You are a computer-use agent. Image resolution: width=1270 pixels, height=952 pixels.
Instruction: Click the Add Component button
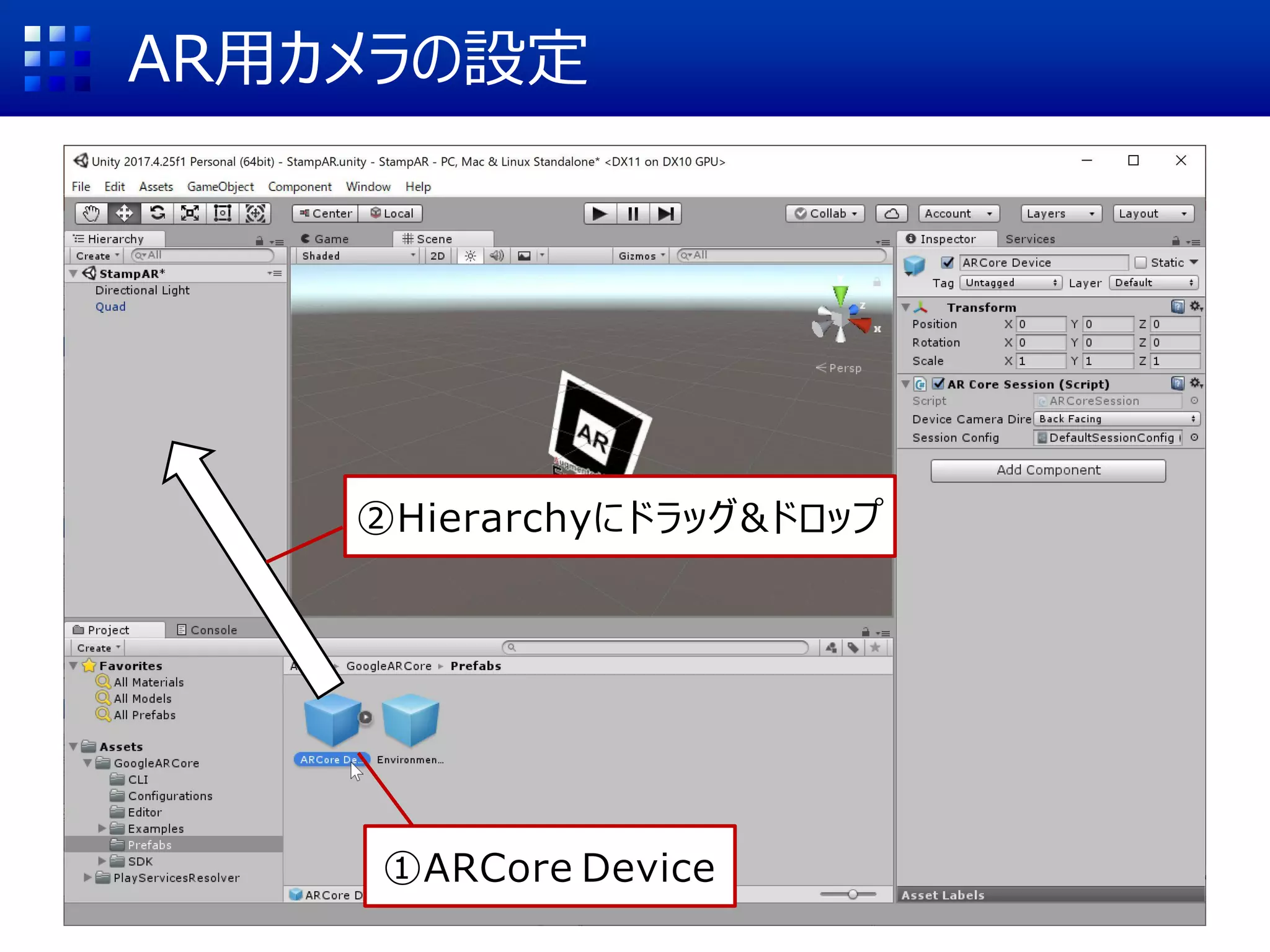pos(1048,470)
